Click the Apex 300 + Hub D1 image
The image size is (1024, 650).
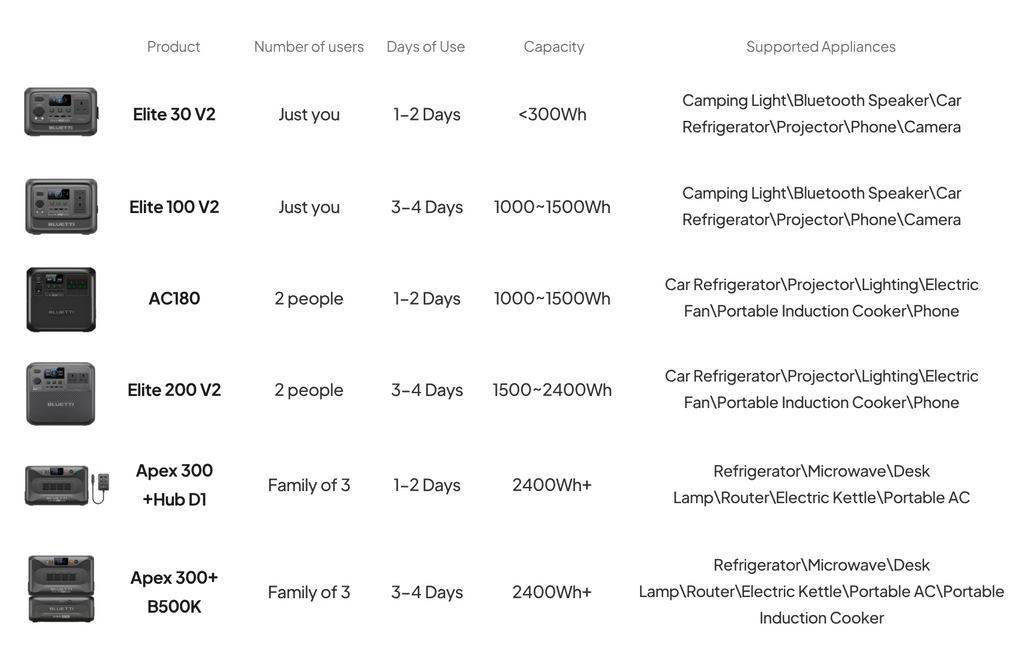pyautogui.click(x=68, y=485)
